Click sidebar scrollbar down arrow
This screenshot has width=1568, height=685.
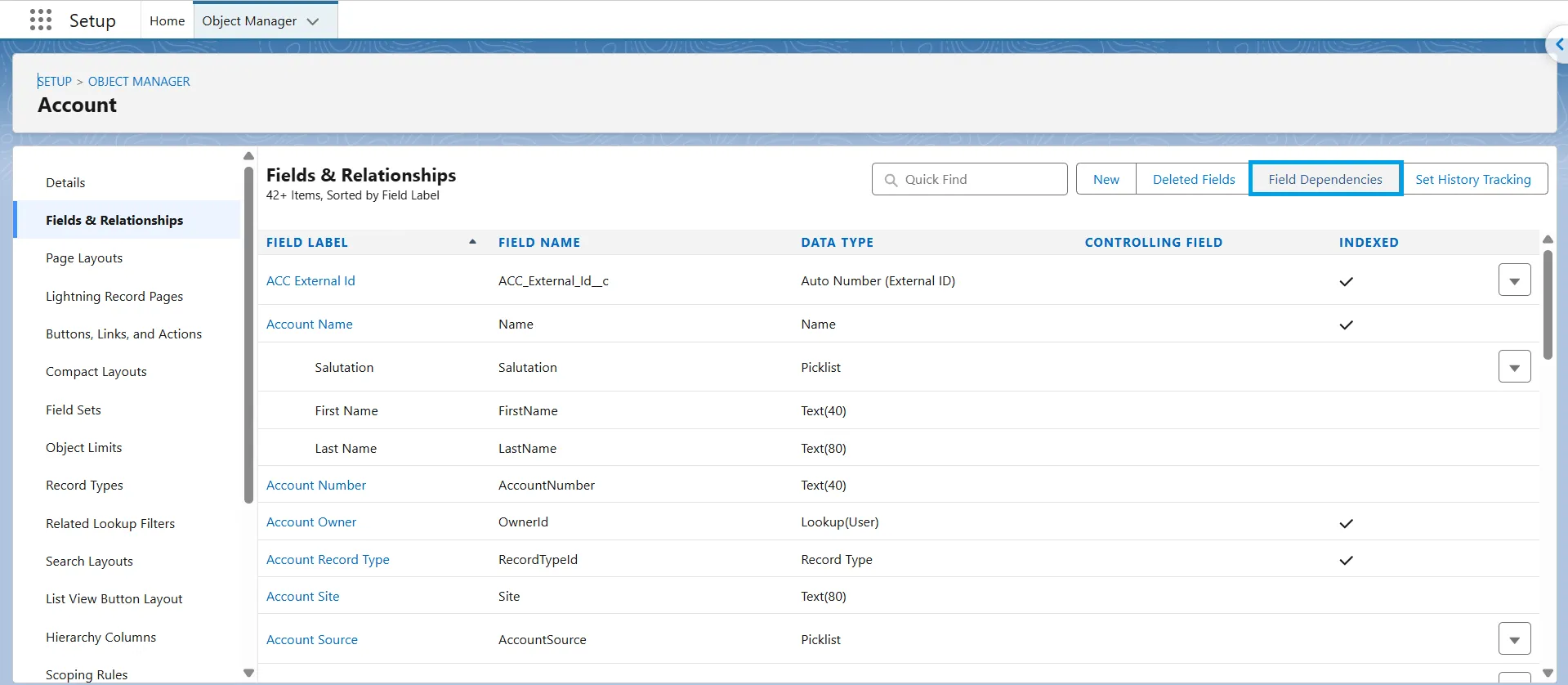pos(249,673)
